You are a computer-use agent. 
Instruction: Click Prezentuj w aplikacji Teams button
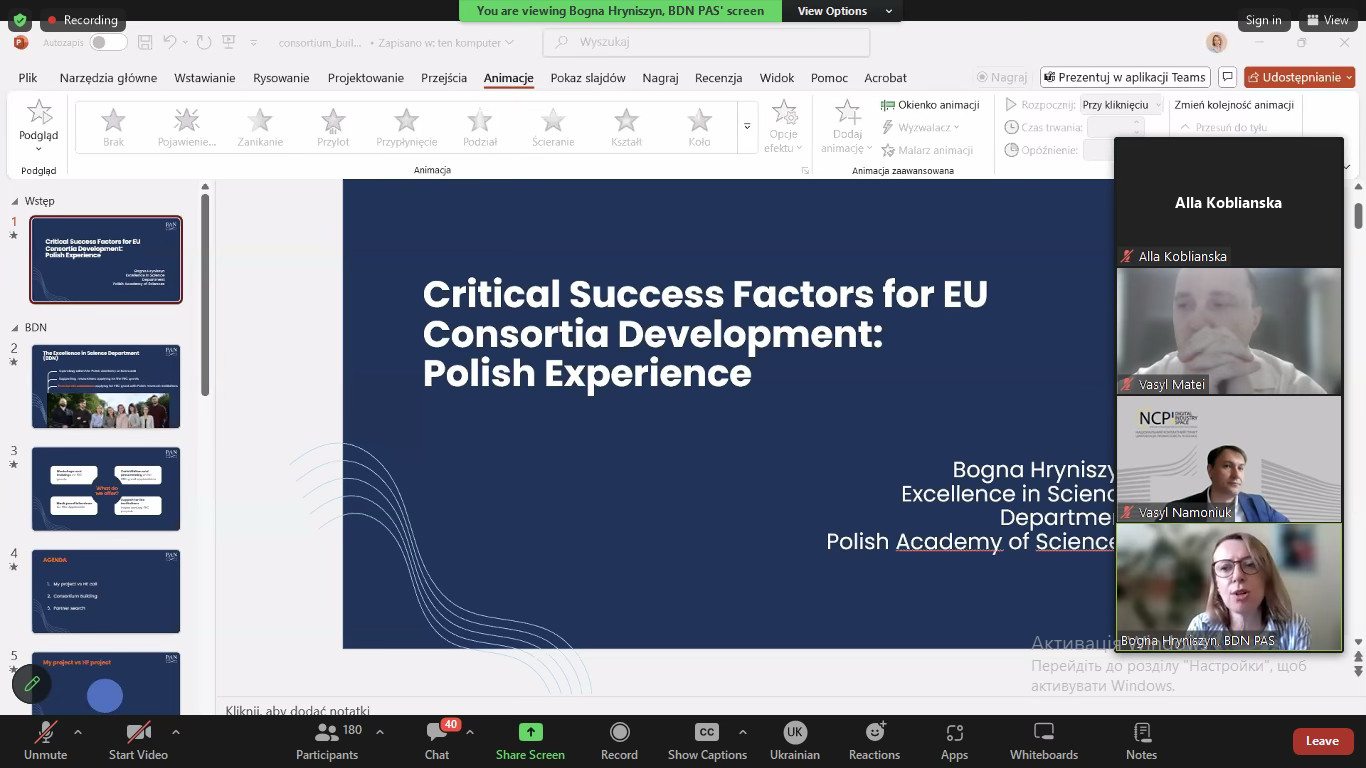(x=1125, y=77)
